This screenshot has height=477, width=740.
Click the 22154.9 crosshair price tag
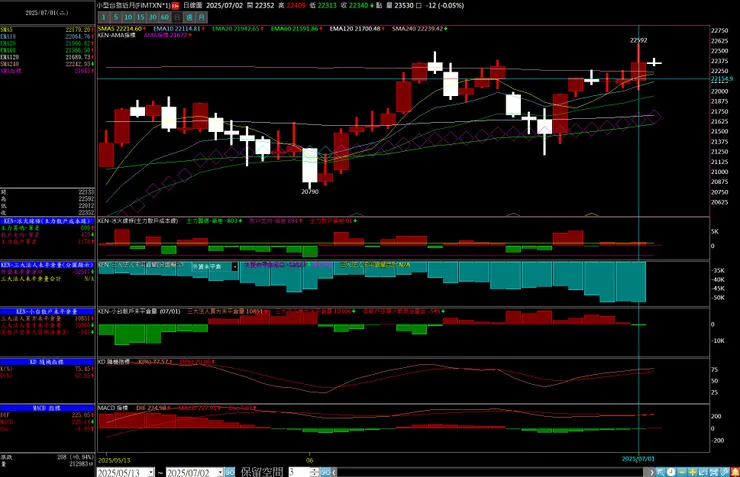[x=722, y=79]
